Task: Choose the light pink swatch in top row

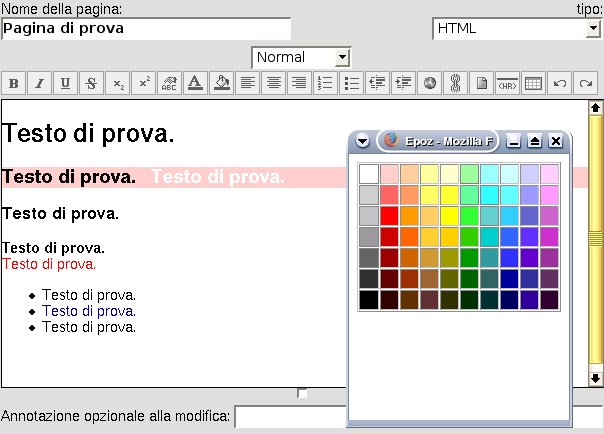Action: [389, 174]
